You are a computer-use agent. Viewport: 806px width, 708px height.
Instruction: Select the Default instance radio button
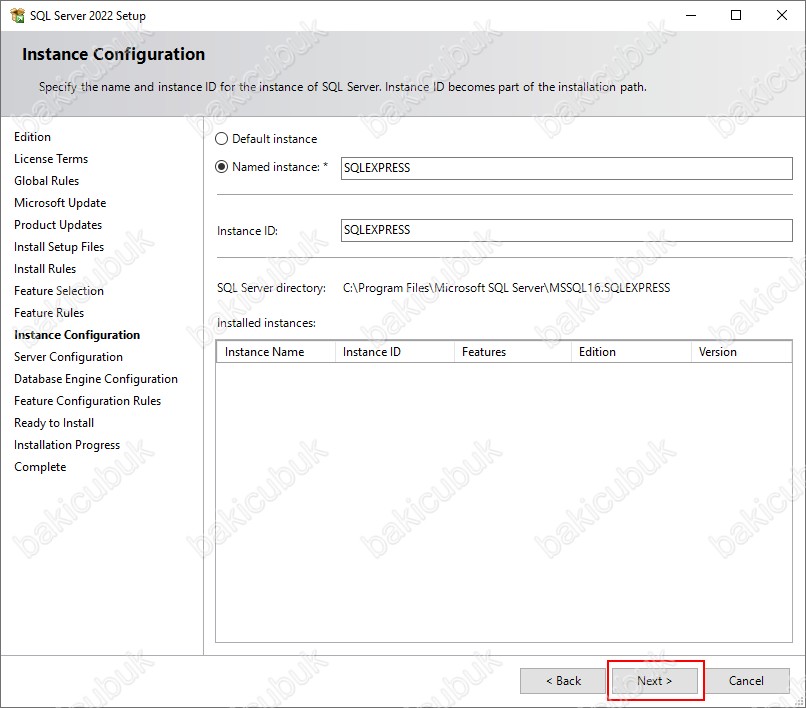222,139
